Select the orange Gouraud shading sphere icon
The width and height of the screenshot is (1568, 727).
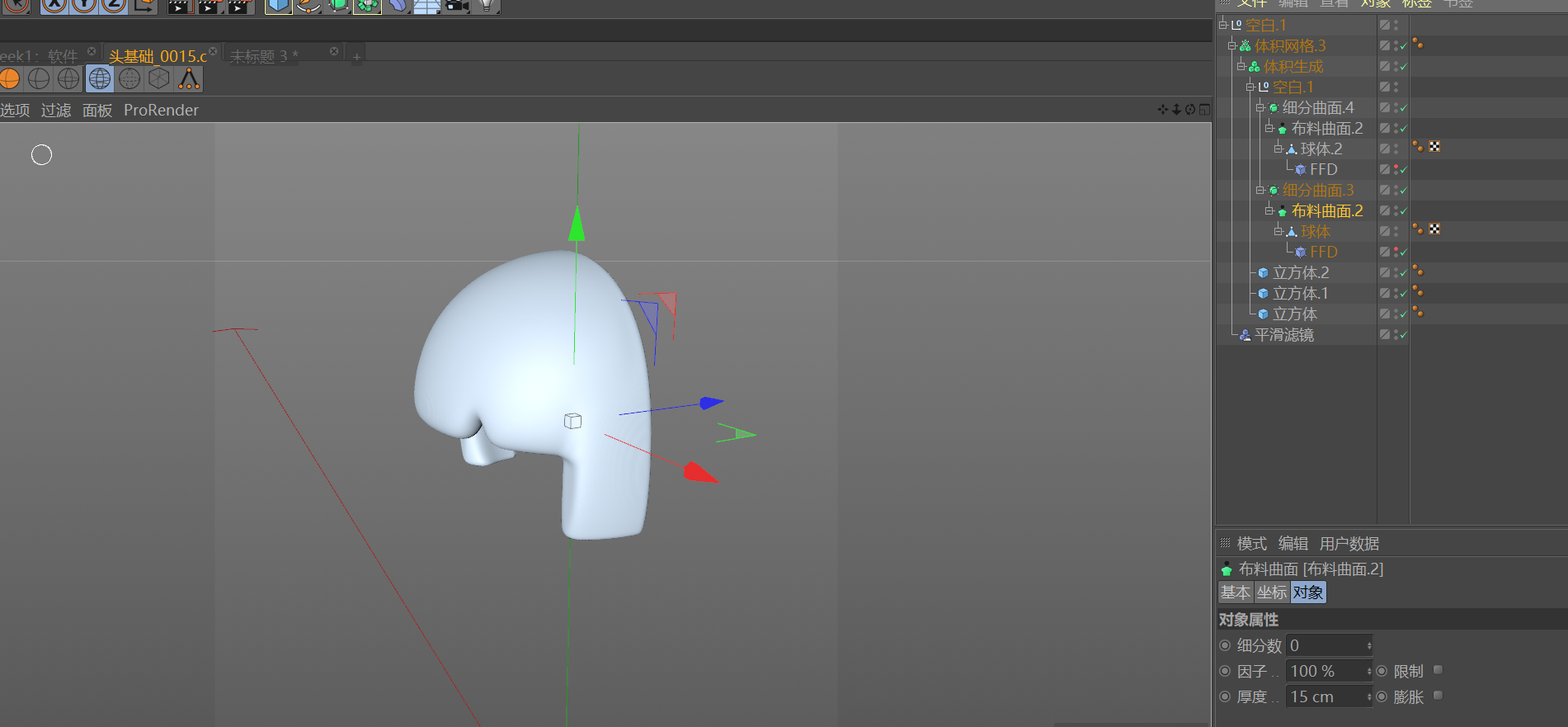[10, 78]
